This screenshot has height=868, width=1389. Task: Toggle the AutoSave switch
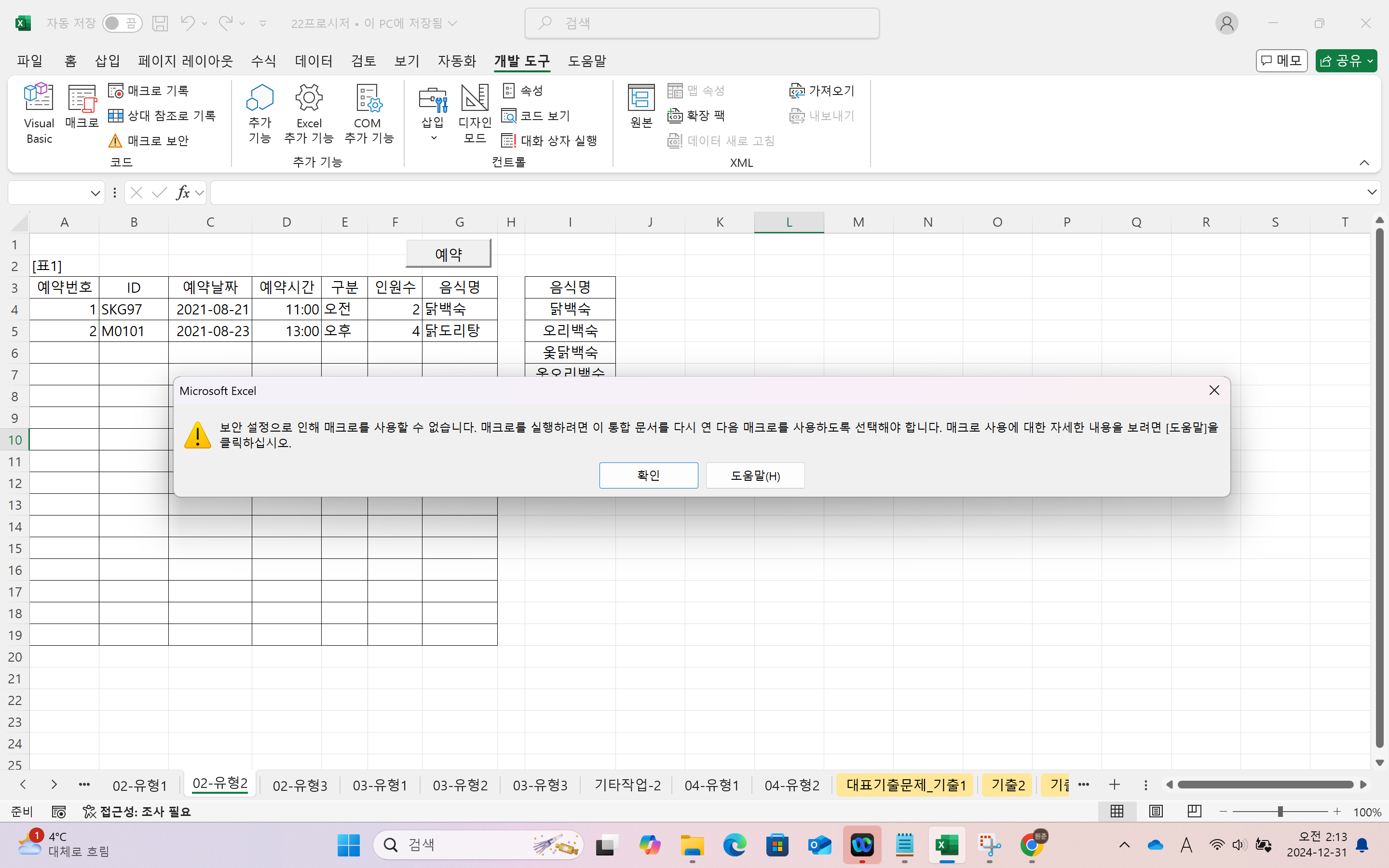coord(122,23)
